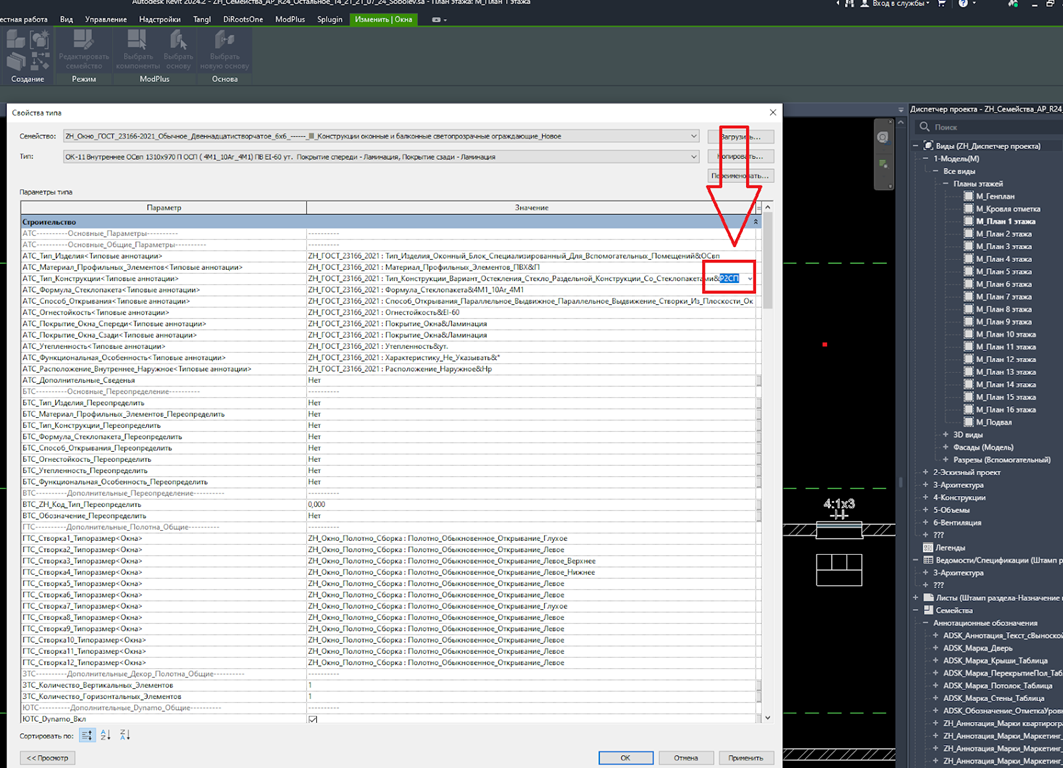
Task: Click the green zoom region icon in navigation bar
Action: [x=883, y=164]
